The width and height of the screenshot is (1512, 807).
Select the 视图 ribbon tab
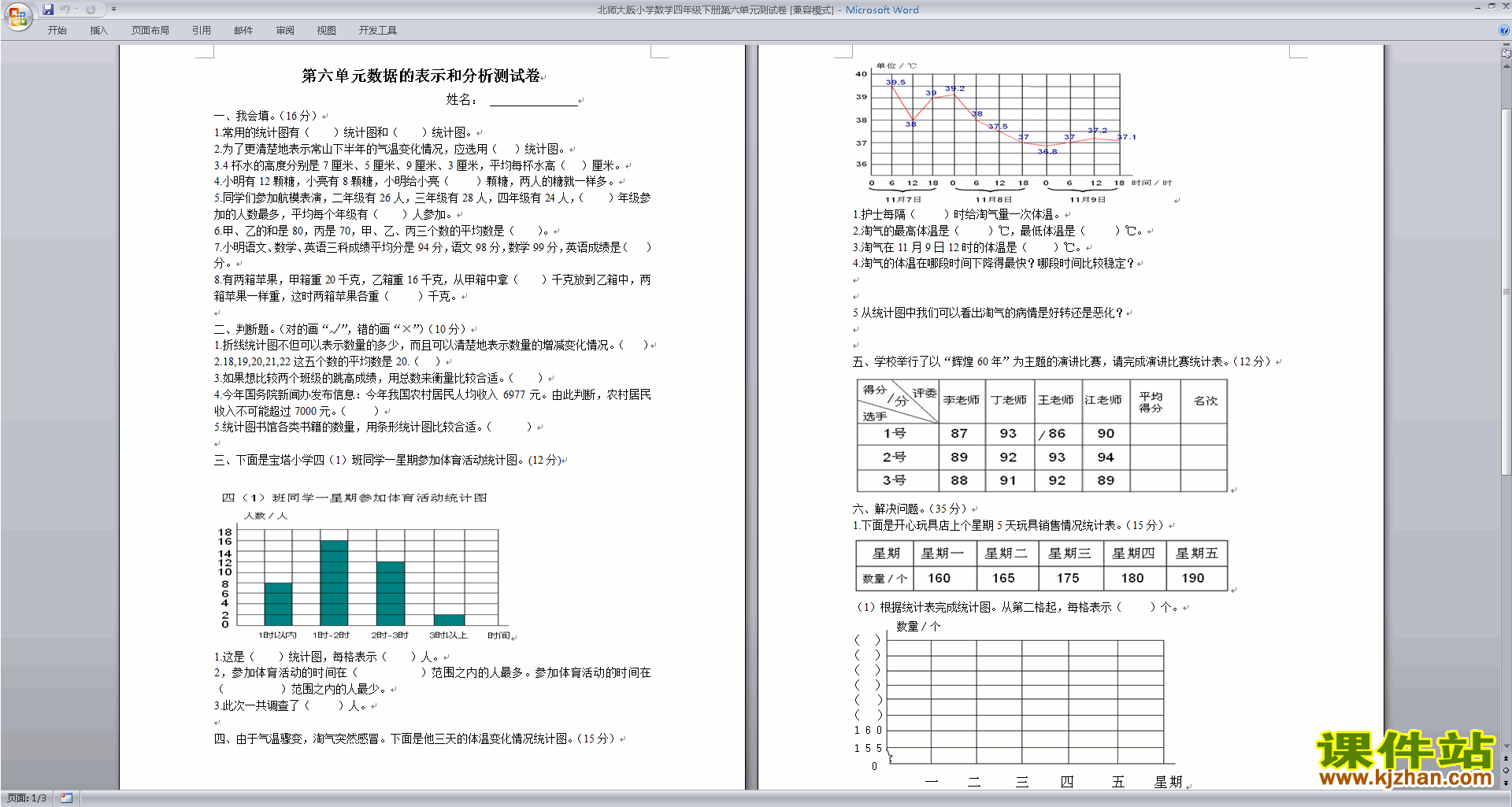[x=326, y=30]
